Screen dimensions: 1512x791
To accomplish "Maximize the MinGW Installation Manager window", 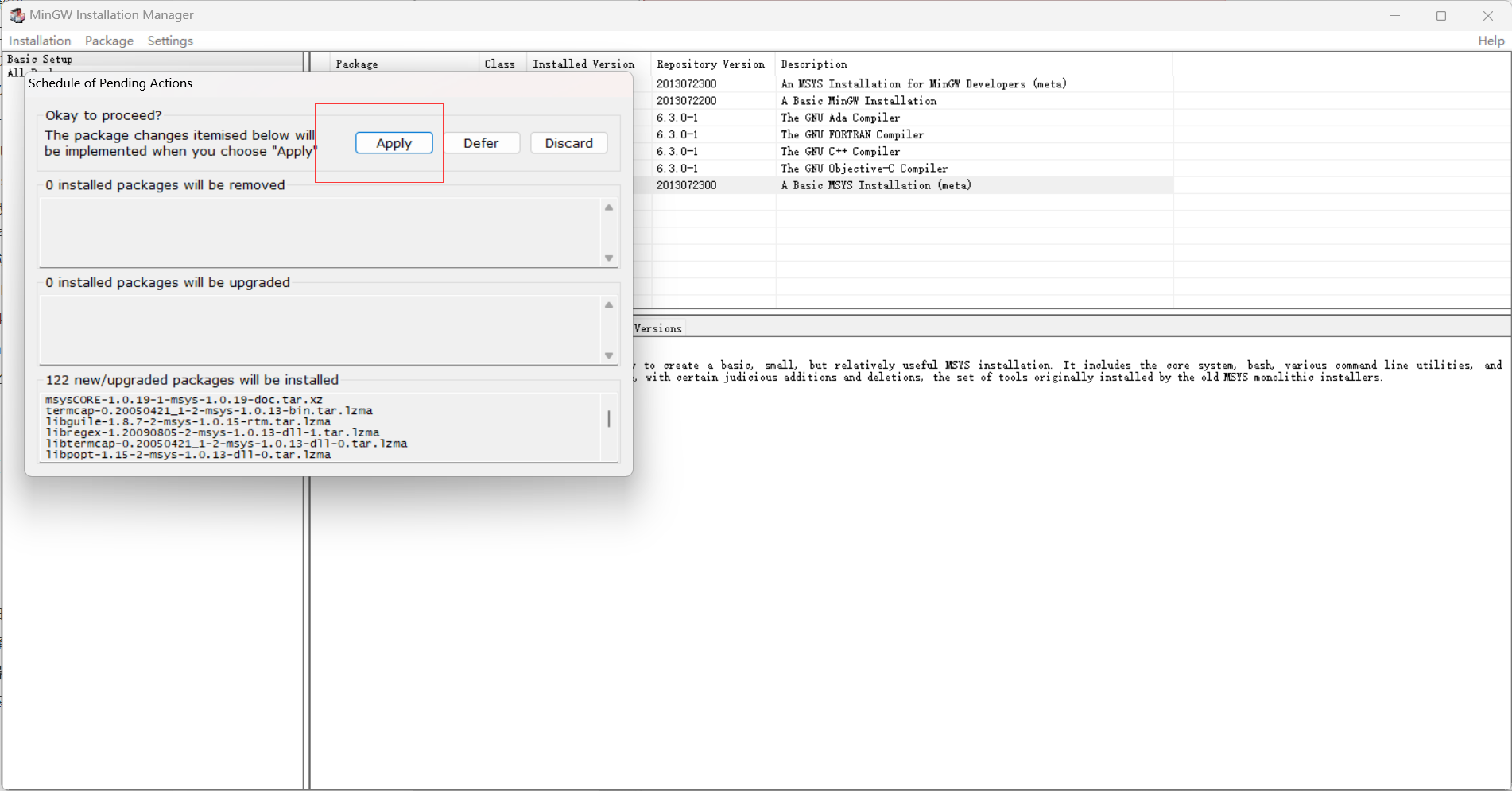I will click(x=1441, y=16).
